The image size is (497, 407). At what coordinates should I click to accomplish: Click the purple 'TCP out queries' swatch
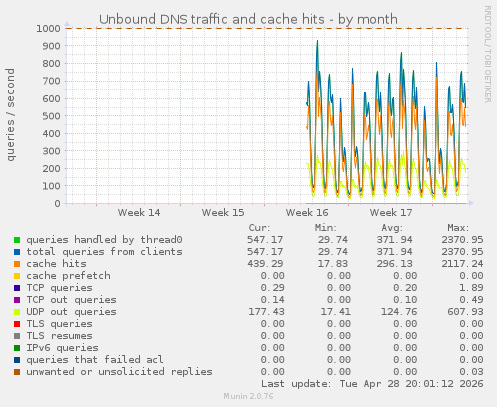[x=17, y=300]
